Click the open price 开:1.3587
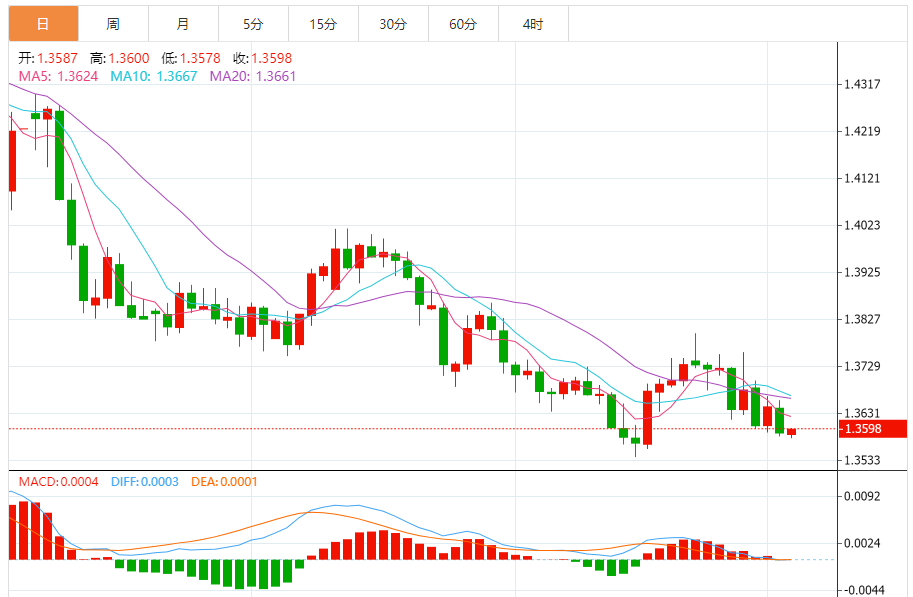 tap(48, 58)
